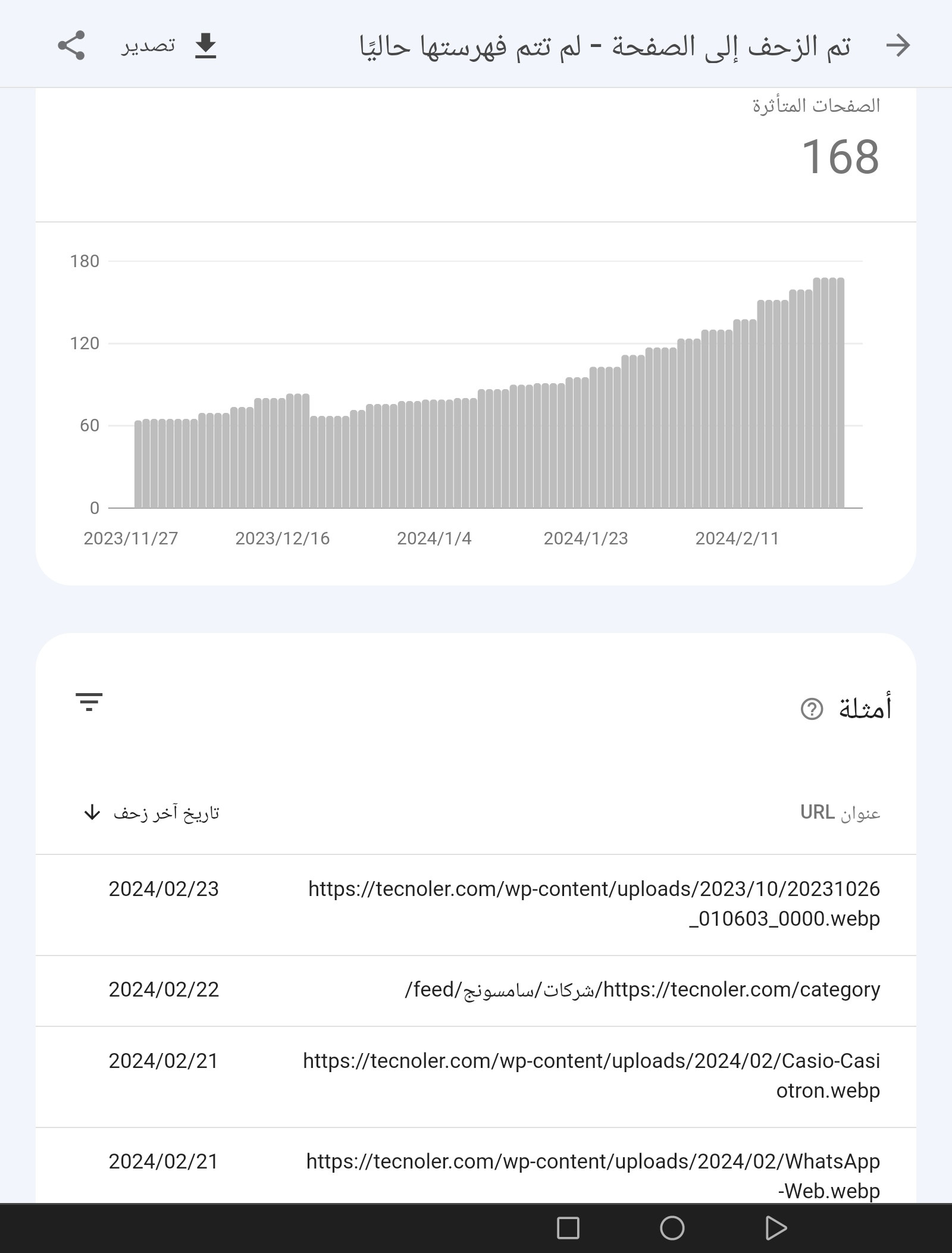
Task: Click the 168 affected pages count
Action: pos(840,157)
